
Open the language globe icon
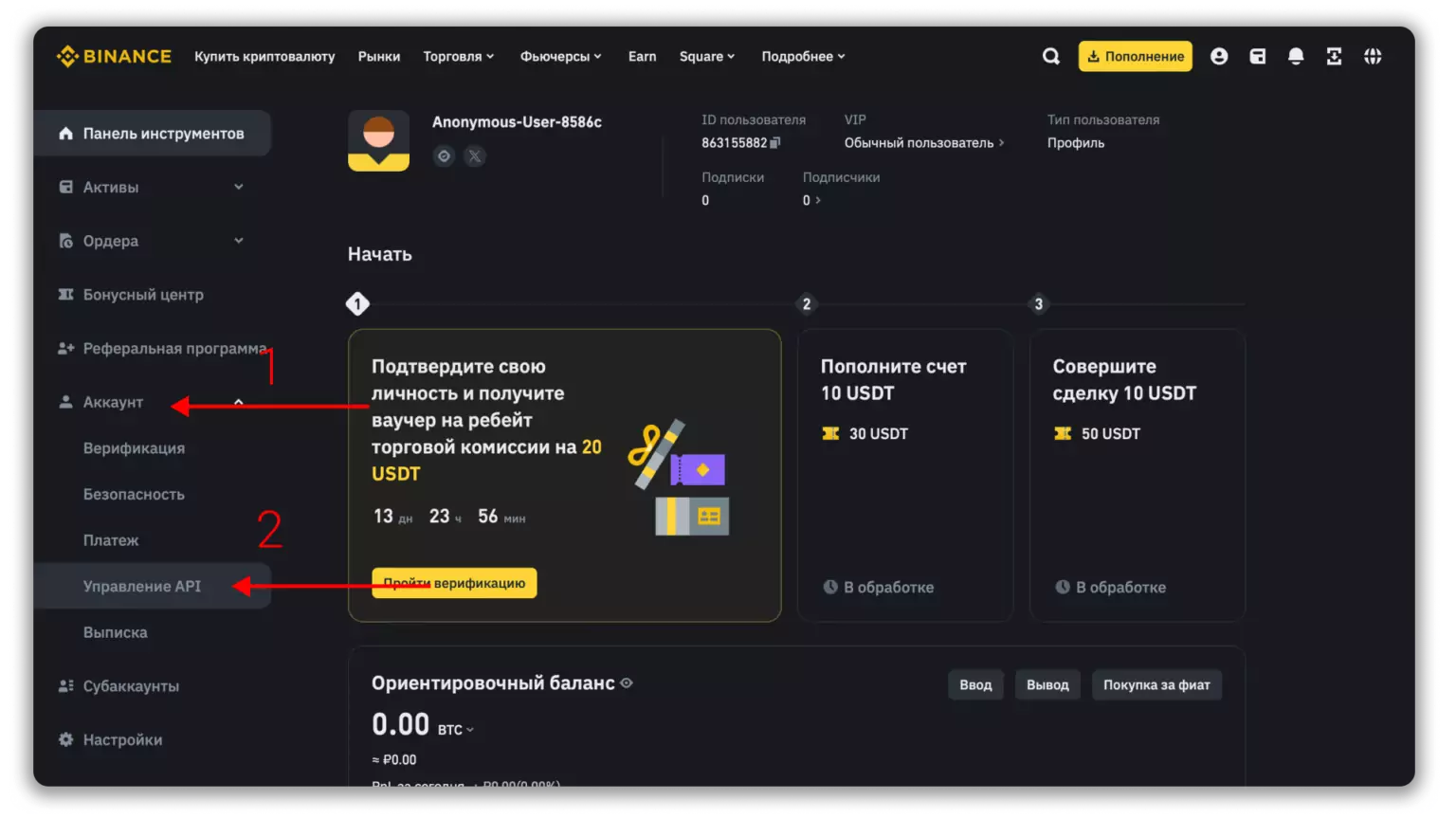1373,56
